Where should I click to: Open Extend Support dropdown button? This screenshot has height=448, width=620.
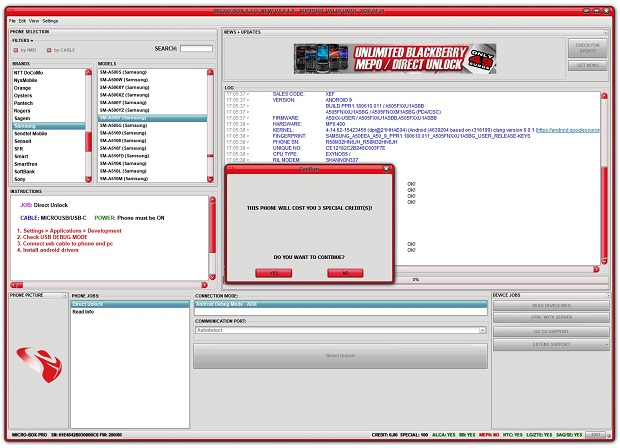coord(551,344)
